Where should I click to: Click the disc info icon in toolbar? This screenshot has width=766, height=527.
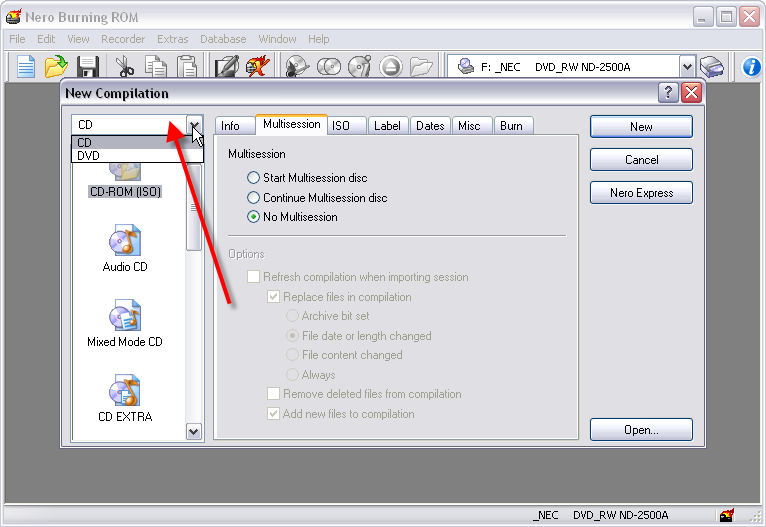pyautogui.click(x=360, y=66)
